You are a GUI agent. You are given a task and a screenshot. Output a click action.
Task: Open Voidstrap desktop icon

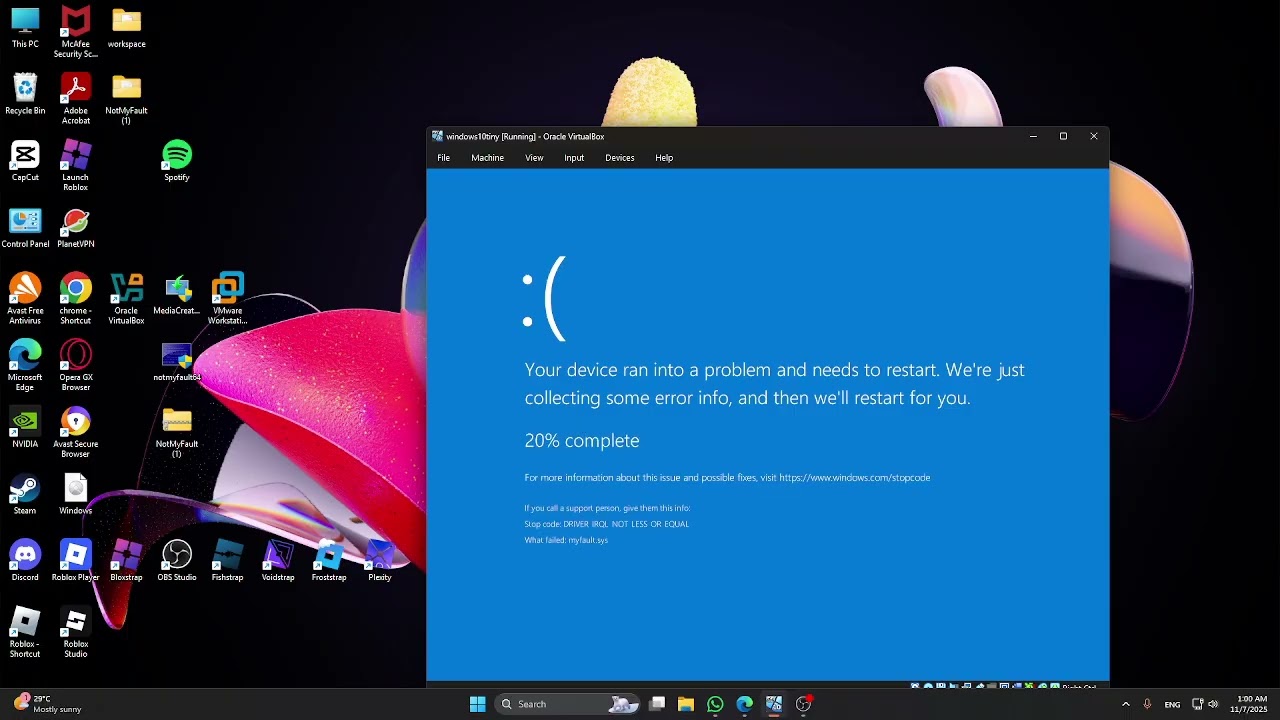278,561
